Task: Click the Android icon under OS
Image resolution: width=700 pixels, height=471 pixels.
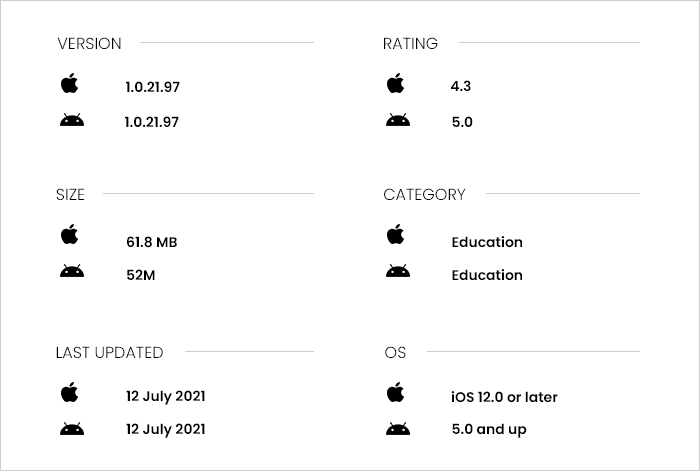Action: [x=397, y=429]
